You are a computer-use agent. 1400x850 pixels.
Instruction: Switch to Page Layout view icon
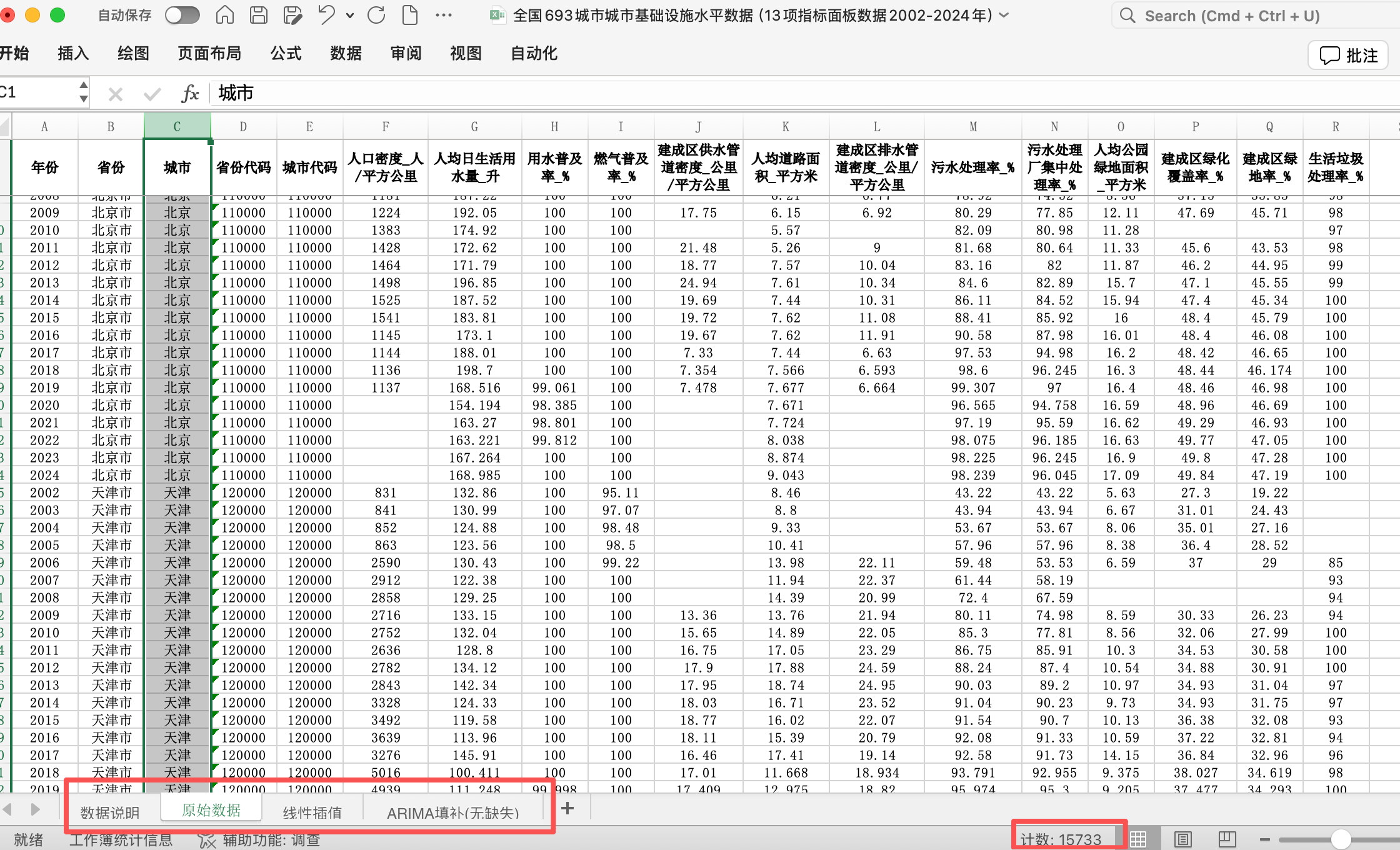pos(1183,839)
